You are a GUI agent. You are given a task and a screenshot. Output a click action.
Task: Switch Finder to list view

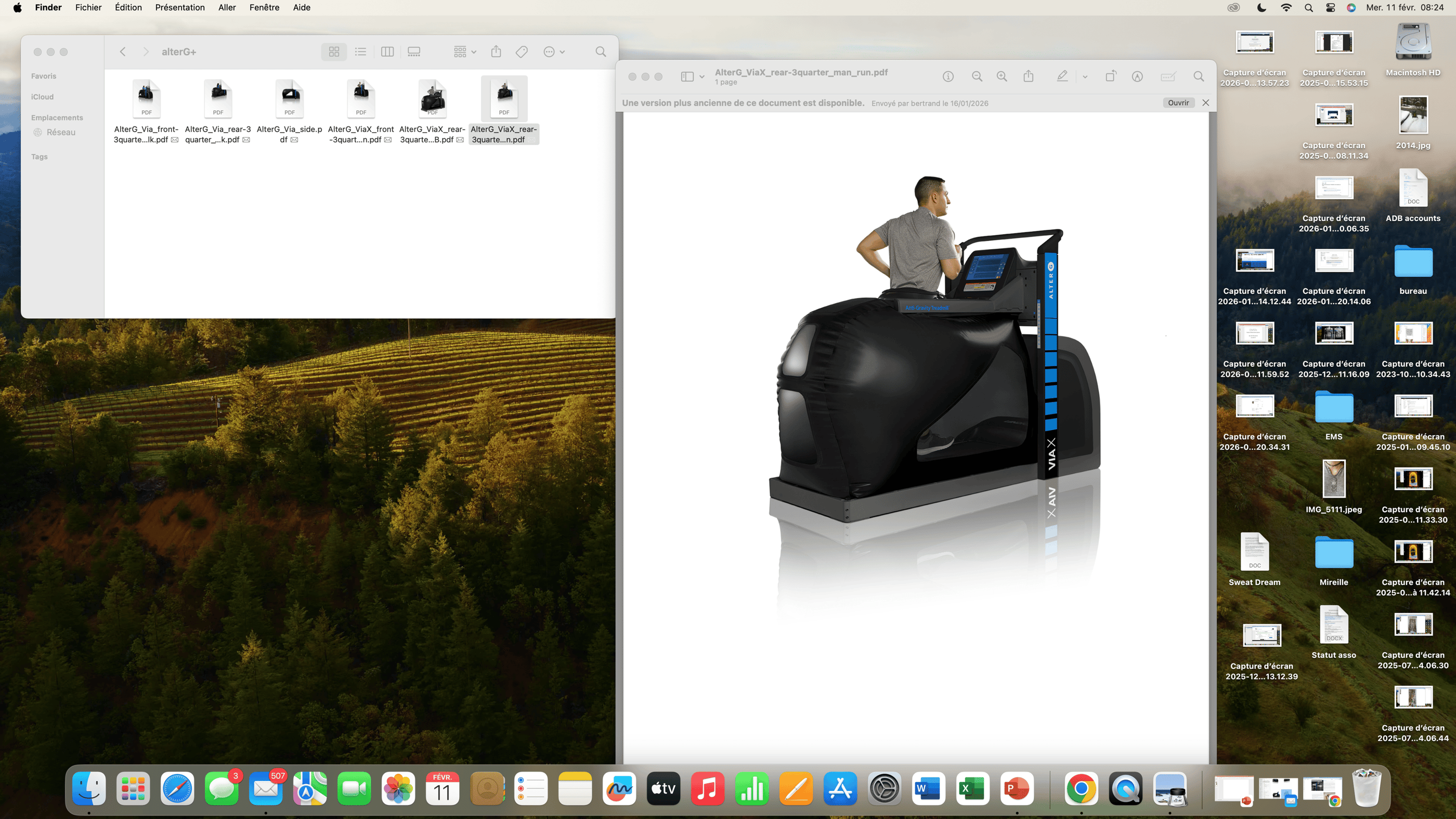click(x=360, y=52)
